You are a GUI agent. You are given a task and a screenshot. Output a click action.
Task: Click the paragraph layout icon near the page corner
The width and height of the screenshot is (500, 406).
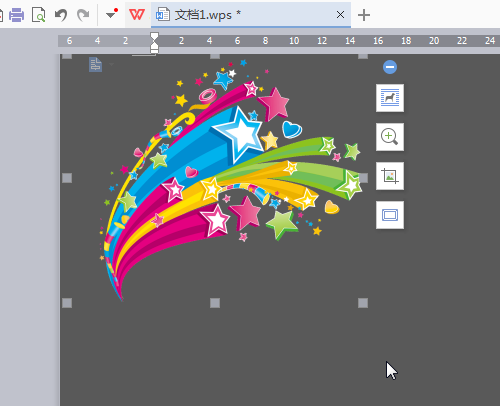(96, 65)
